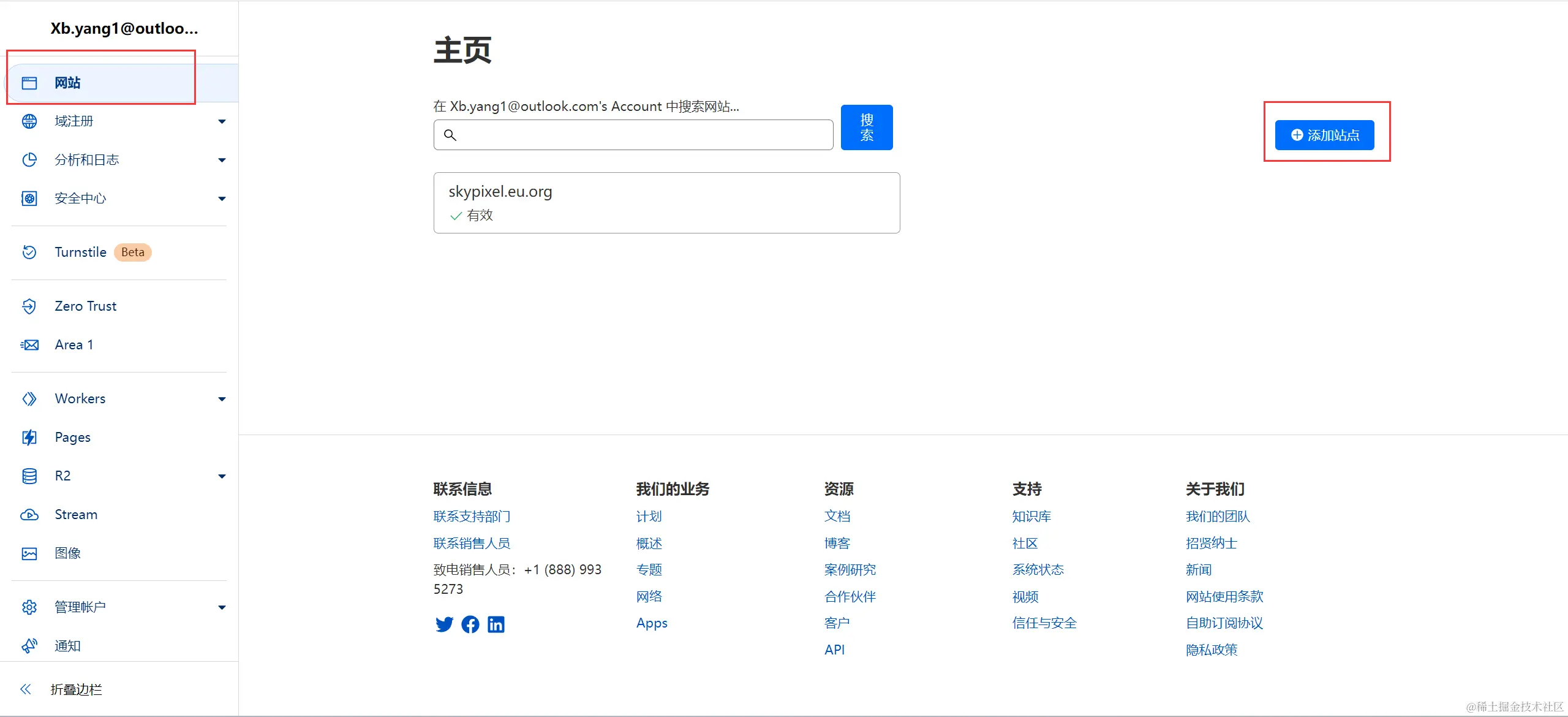Screen dimensions: 1568x717
Task: Open the Stream section
Action: tap(75, 514)
